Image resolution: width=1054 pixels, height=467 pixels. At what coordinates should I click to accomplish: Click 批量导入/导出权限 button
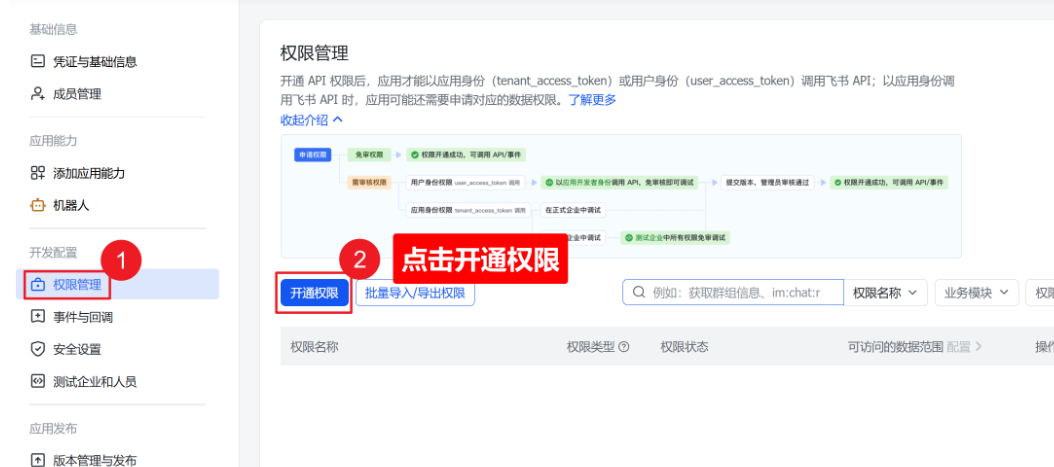point(415,293)
